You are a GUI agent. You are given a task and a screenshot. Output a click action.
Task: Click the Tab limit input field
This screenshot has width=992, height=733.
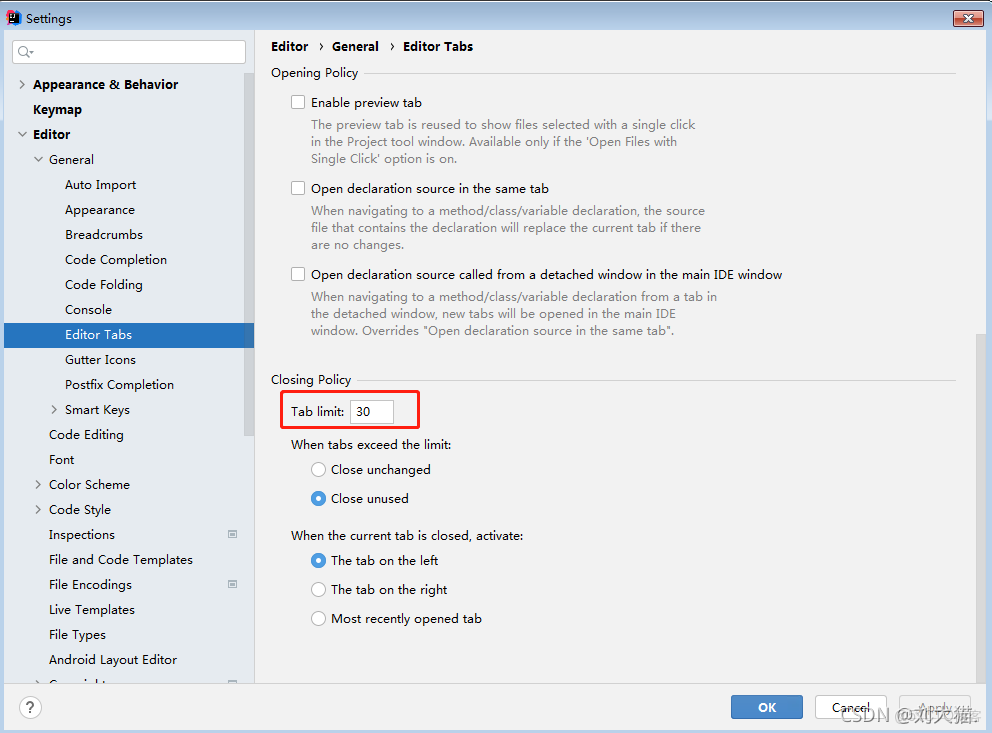tap(371, 411)
